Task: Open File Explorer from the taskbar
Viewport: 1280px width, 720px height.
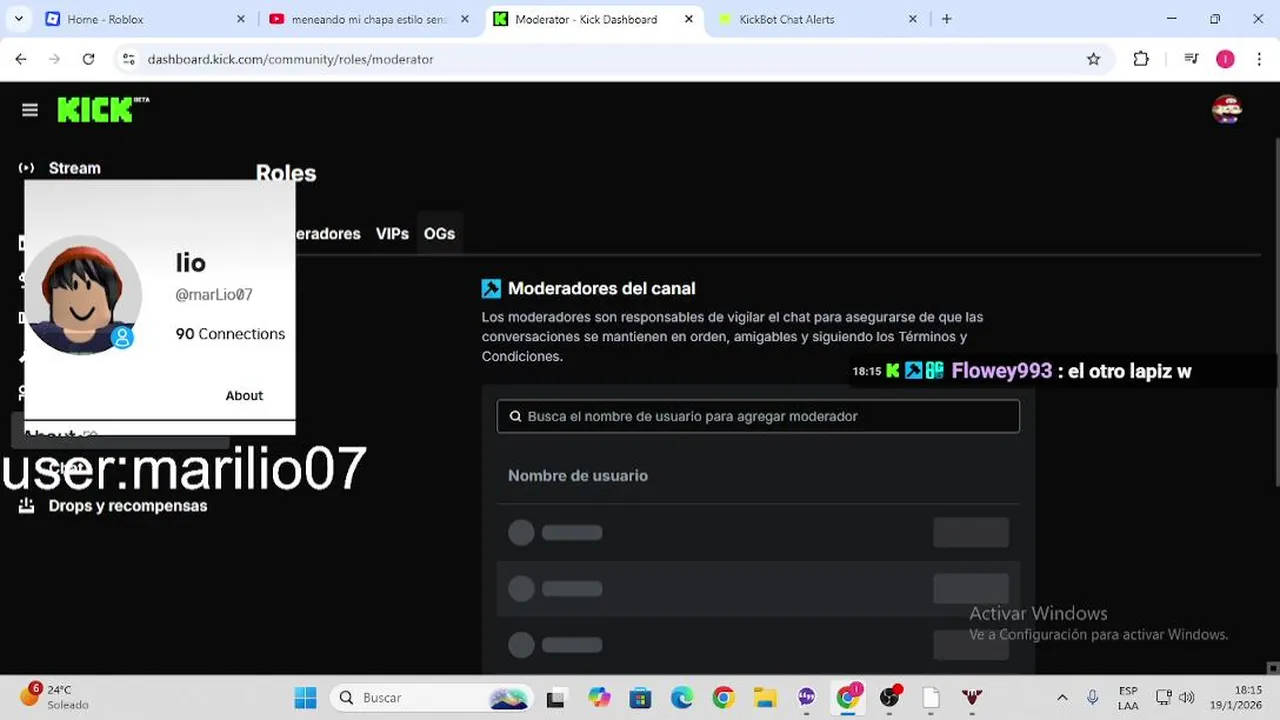Action: 765,698
